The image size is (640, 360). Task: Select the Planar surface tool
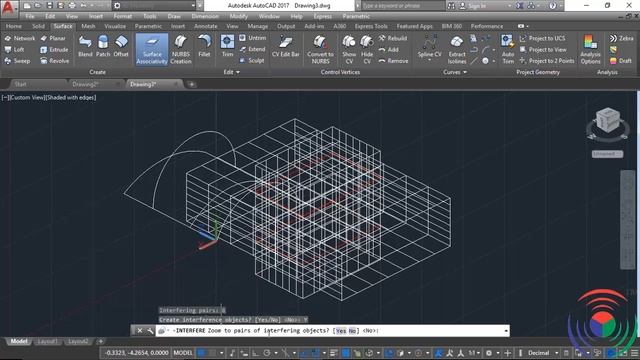point(53,38)
